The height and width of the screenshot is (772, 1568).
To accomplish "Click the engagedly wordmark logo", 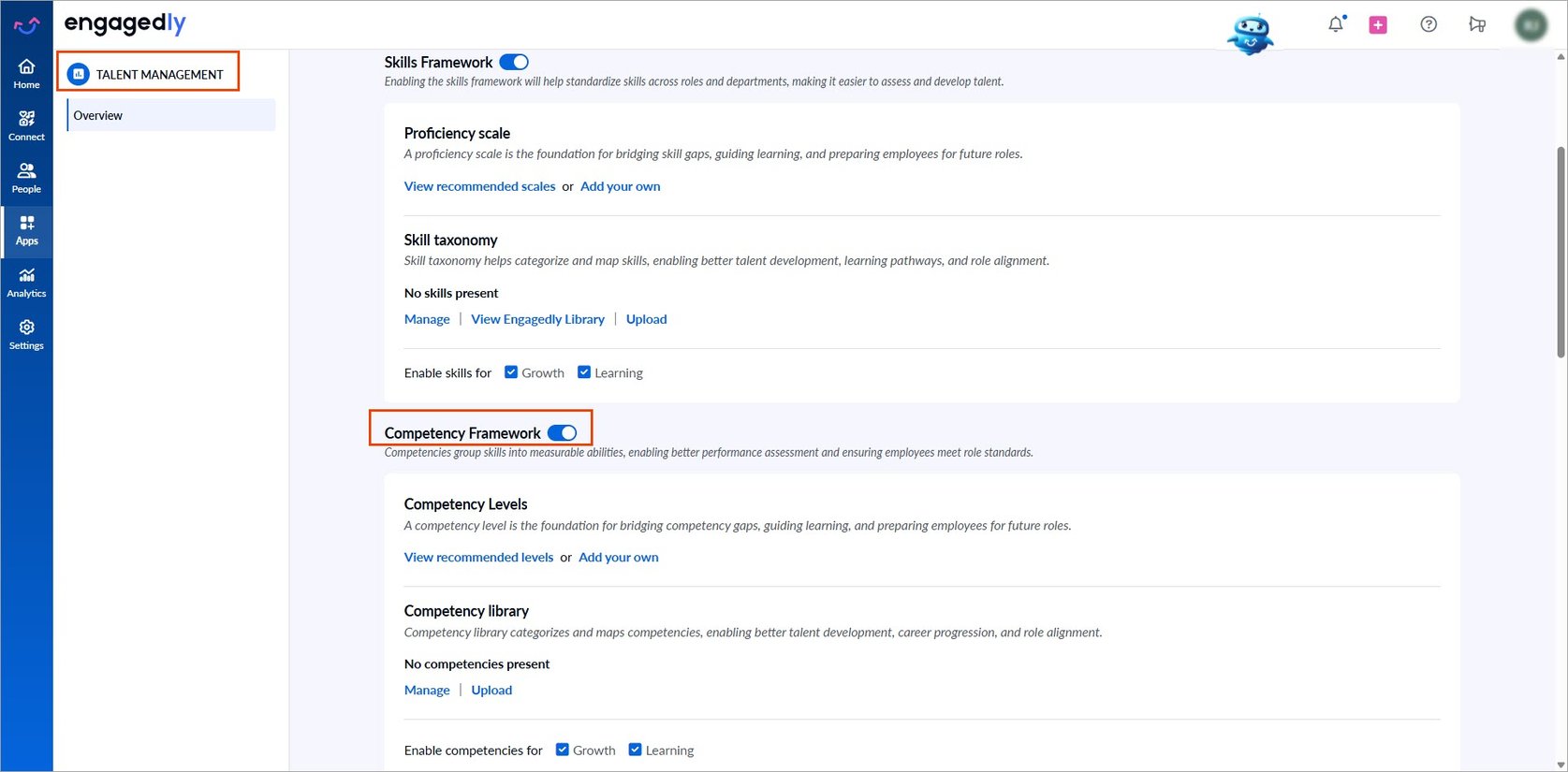I will tap(125, 24).
